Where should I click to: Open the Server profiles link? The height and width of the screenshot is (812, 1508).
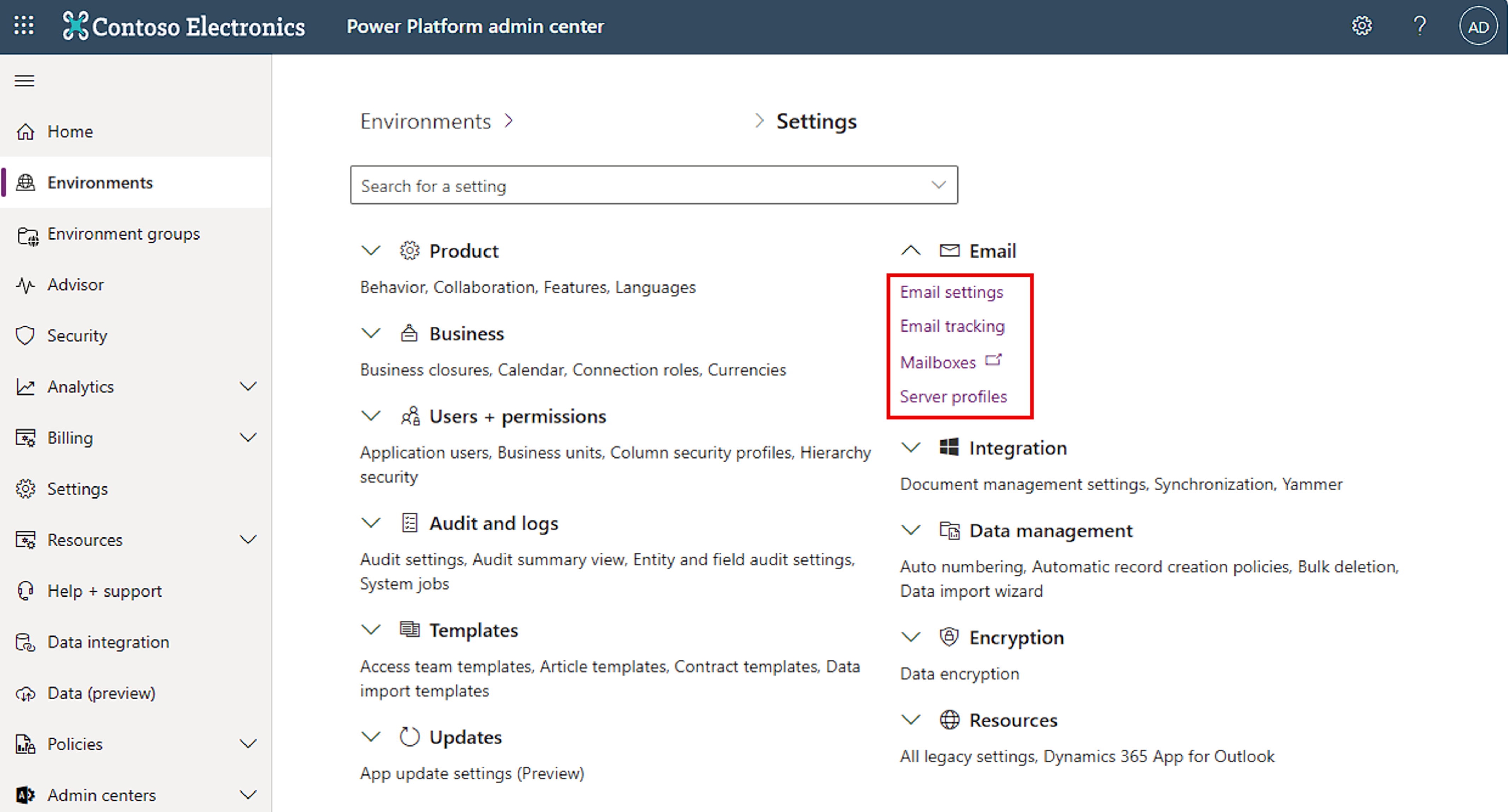pyautogui.click(x=953, y=396)
